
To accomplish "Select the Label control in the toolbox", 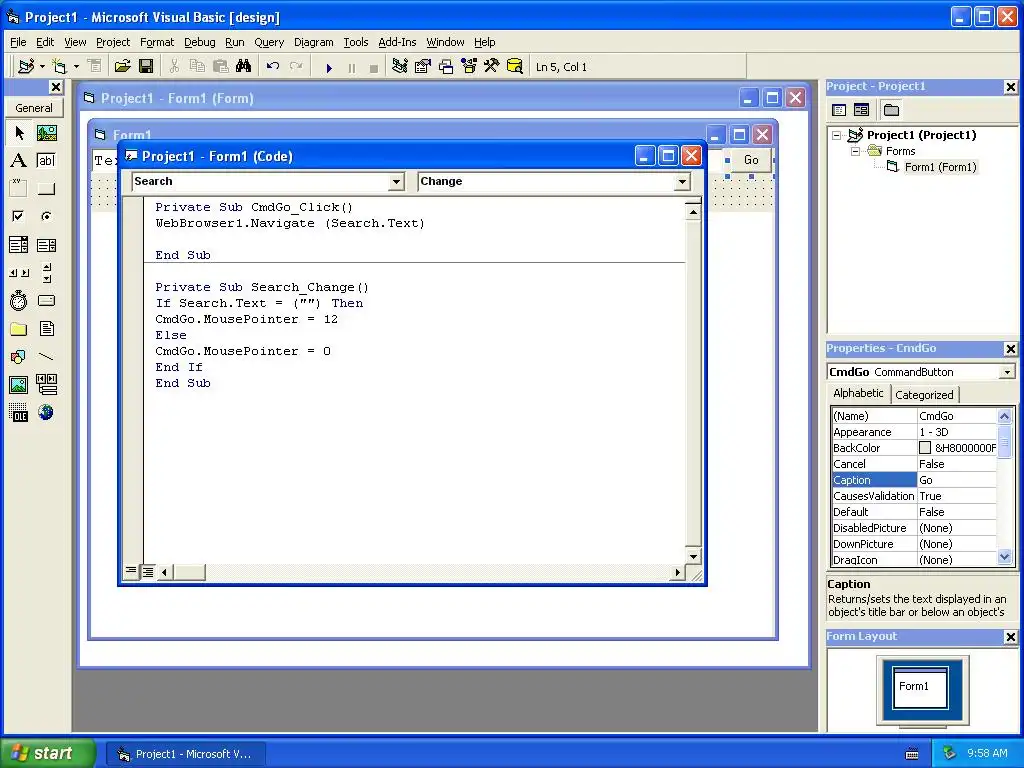I will click(19, 161).
